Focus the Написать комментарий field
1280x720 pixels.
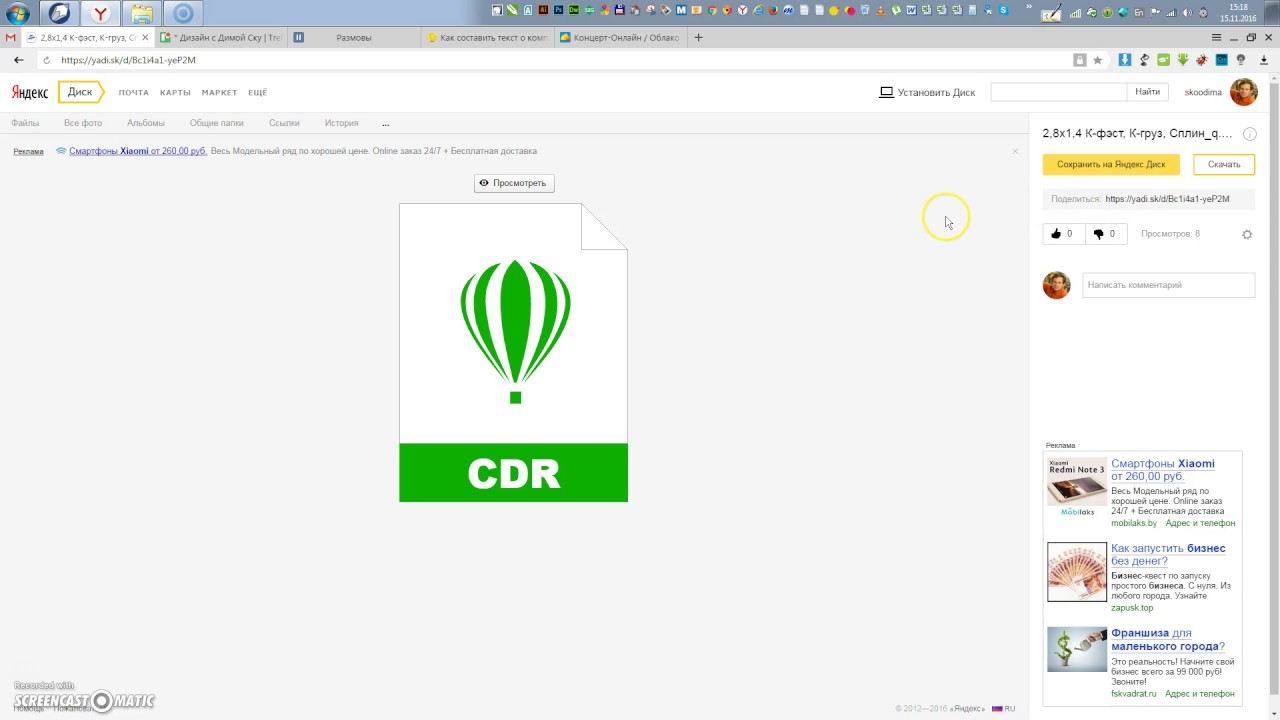click(x=1168, y=285)
